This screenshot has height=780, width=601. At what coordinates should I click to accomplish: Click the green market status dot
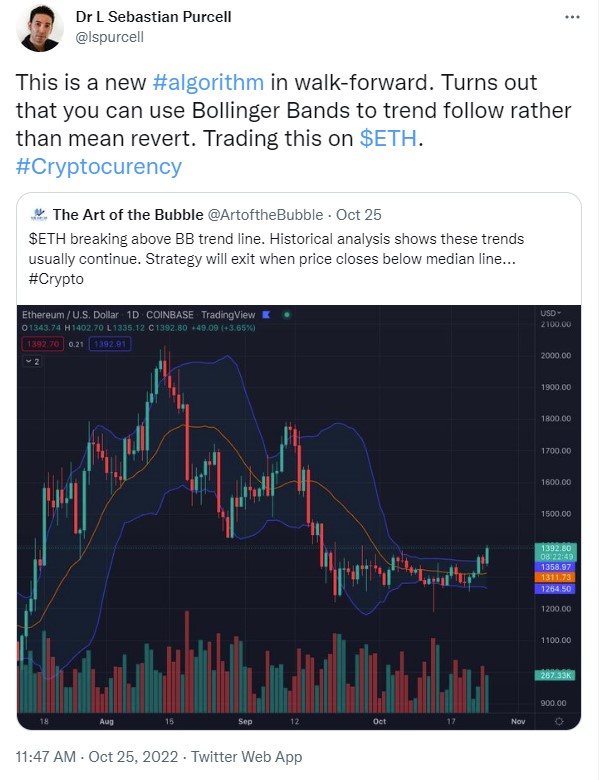287,315
